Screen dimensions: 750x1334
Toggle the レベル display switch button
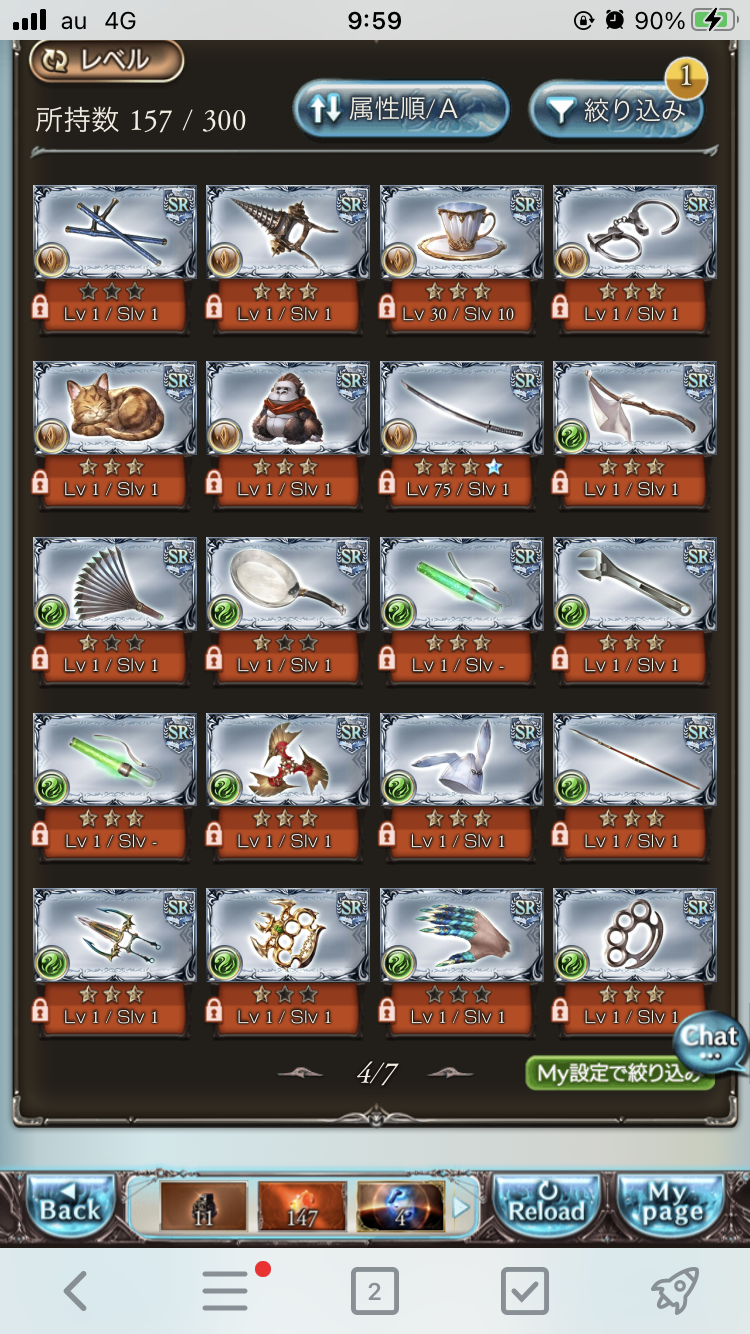tap(106, 60)
